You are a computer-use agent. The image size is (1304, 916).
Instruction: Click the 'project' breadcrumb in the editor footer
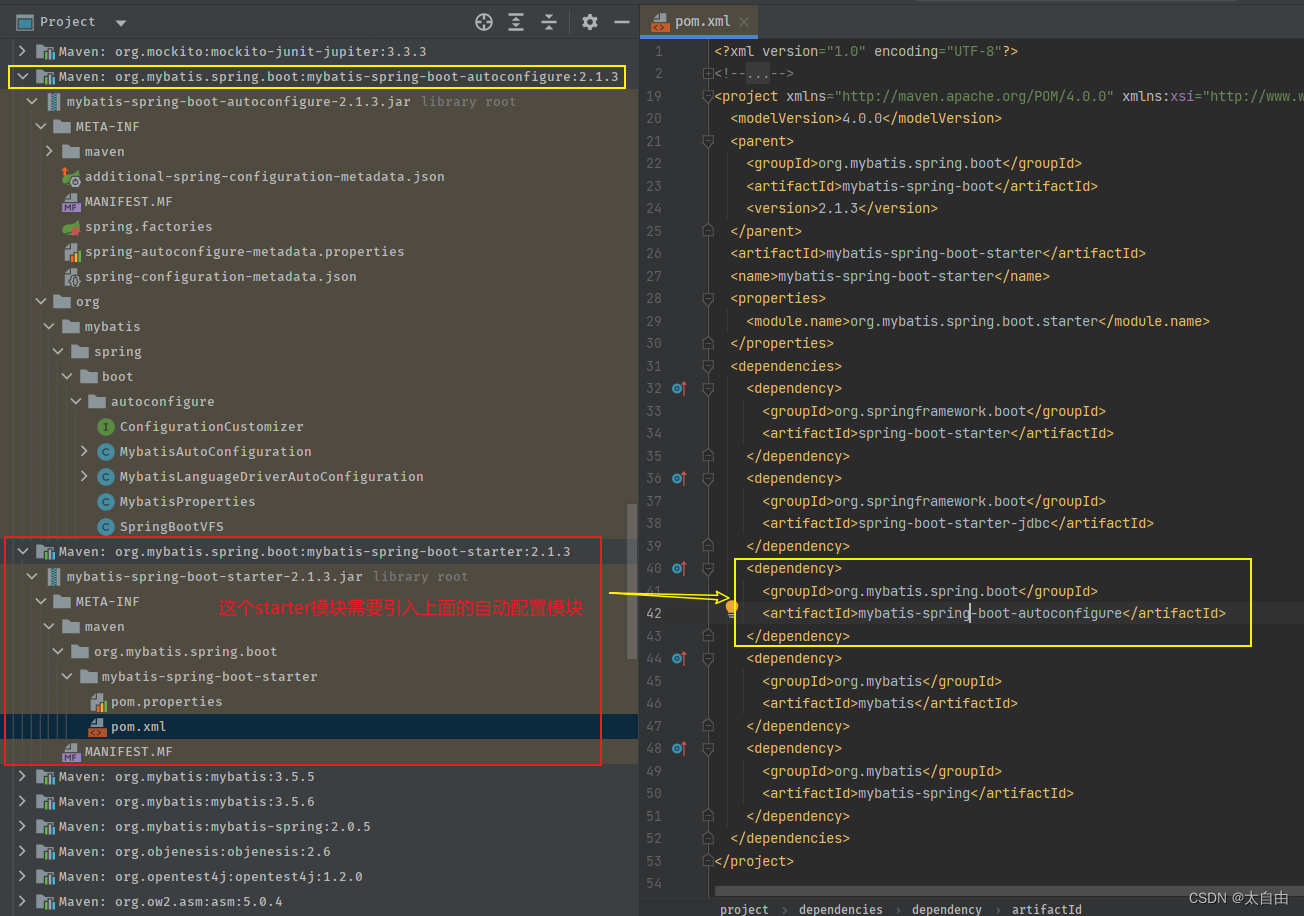pyautogui.click(x=744, y=909)
